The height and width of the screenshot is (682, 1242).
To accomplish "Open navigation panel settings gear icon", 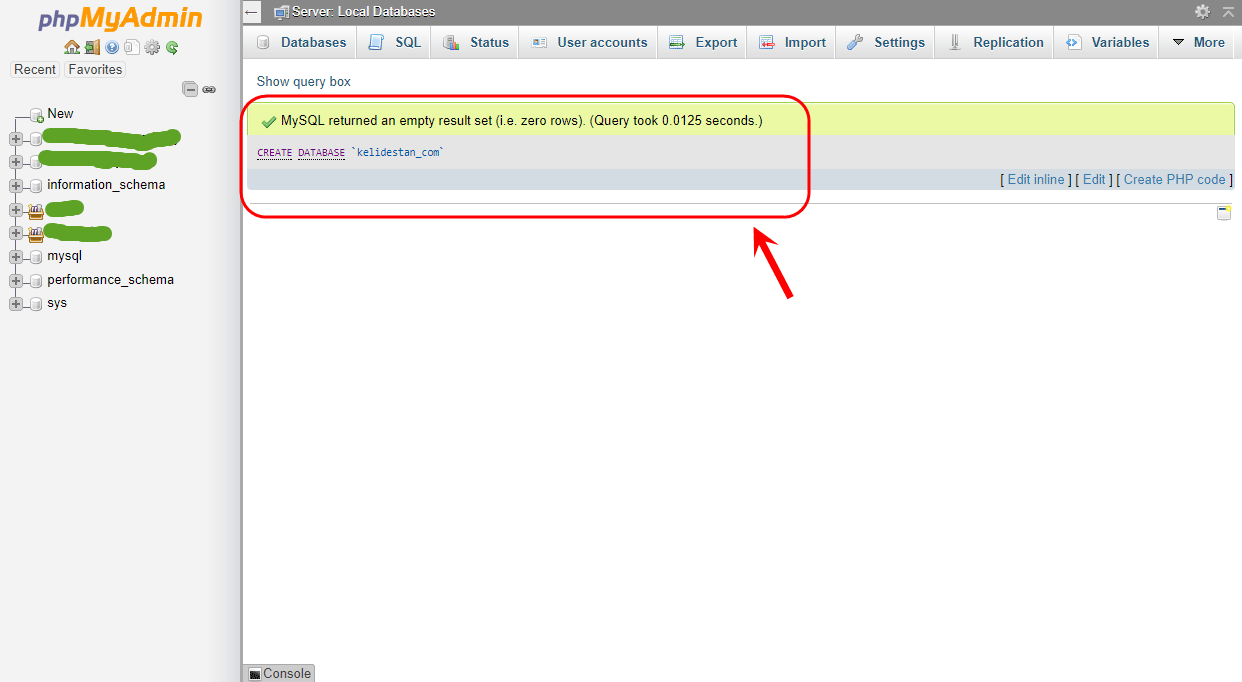I will tap(152, 47).
